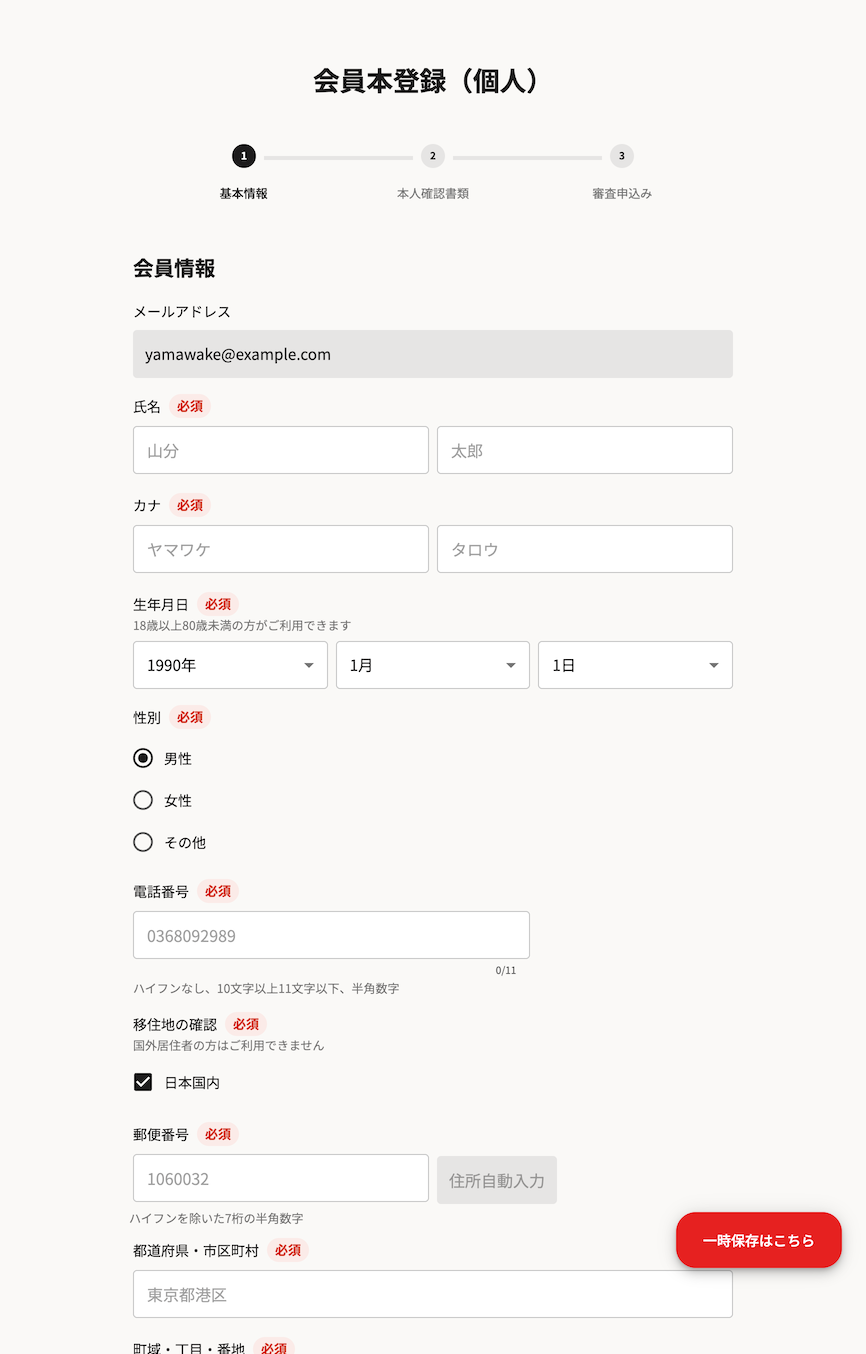Click the disabled email field yamawake@example.com

[x=433, y=354]
